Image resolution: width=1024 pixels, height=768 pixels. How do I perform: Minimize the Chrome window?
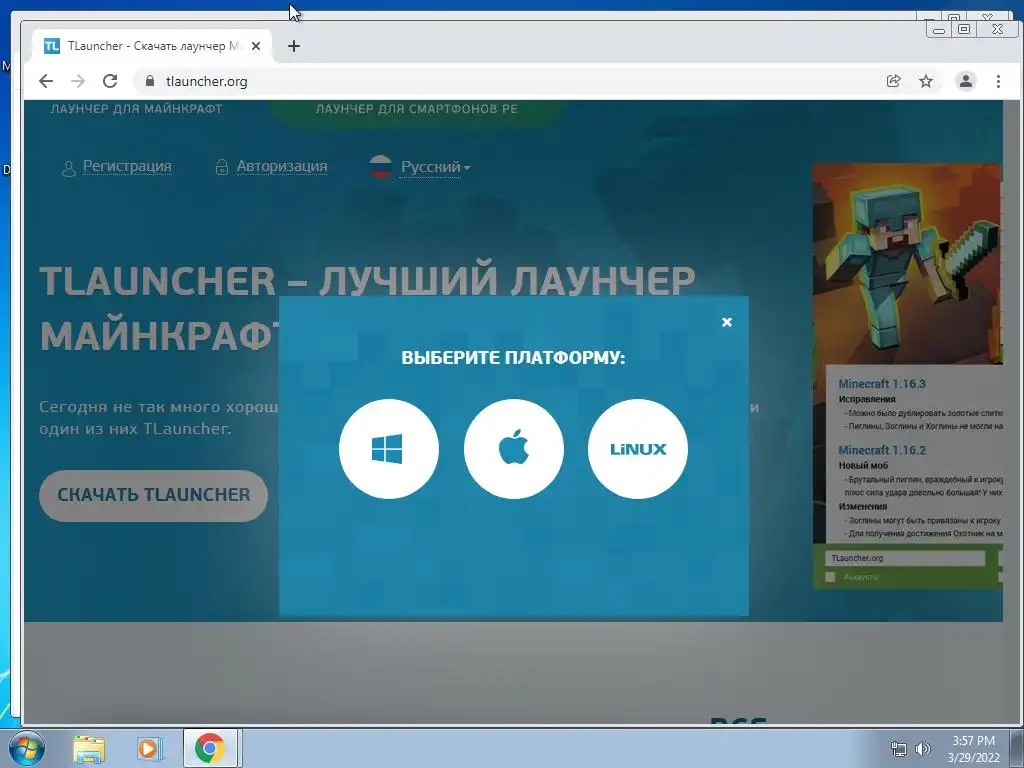[x=939, y=29]
